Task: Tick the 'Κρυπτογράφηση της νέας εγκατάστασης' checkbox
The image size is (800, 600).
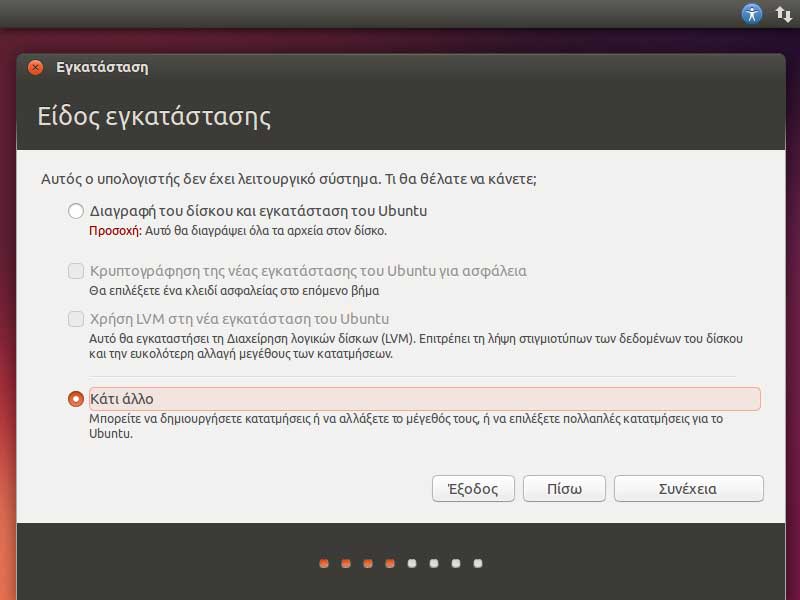Action: point(76,271)
